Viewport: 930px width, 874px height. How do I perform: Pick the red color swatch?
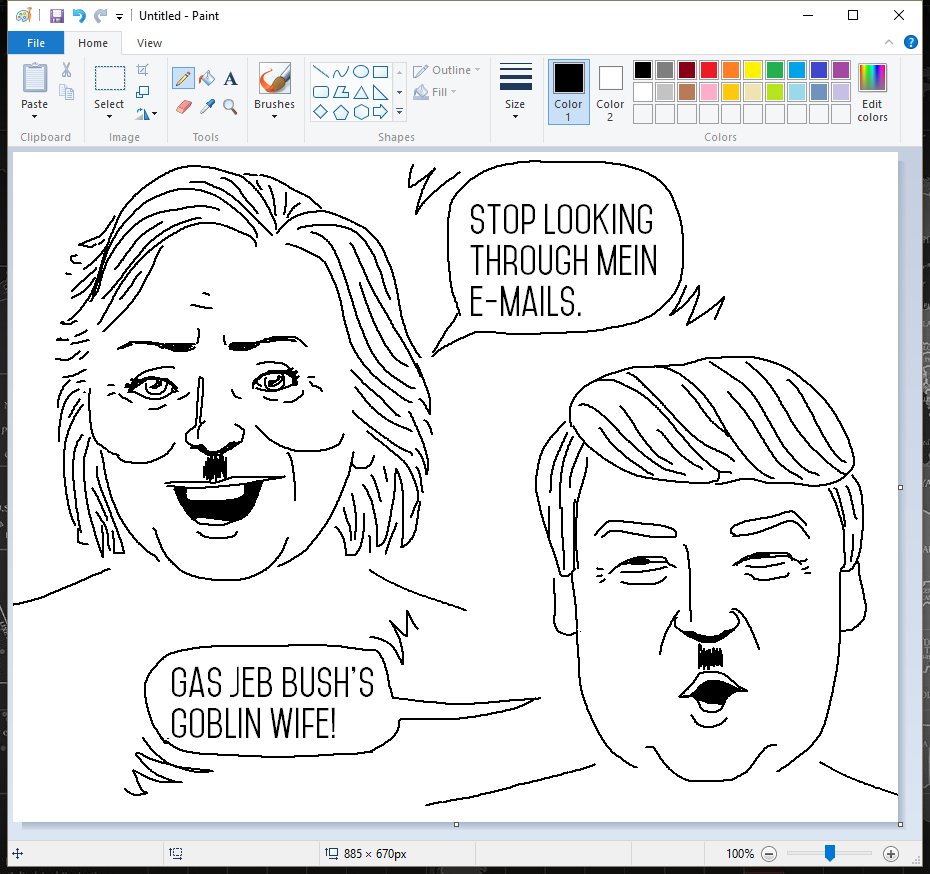pos(709,70)
